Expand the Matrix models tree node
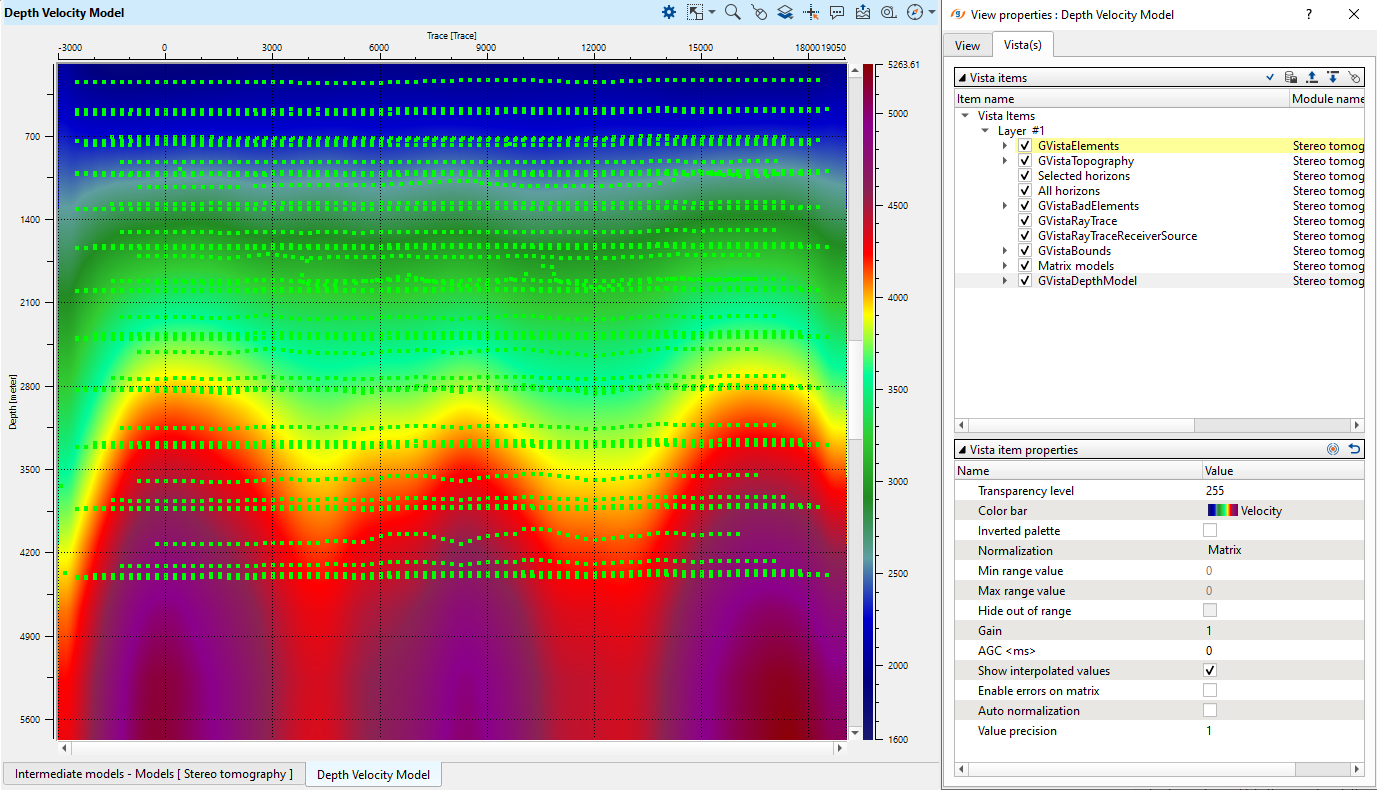This screenshot has height=790, width=1377. pyautogui.click(x=1005, y=266)
